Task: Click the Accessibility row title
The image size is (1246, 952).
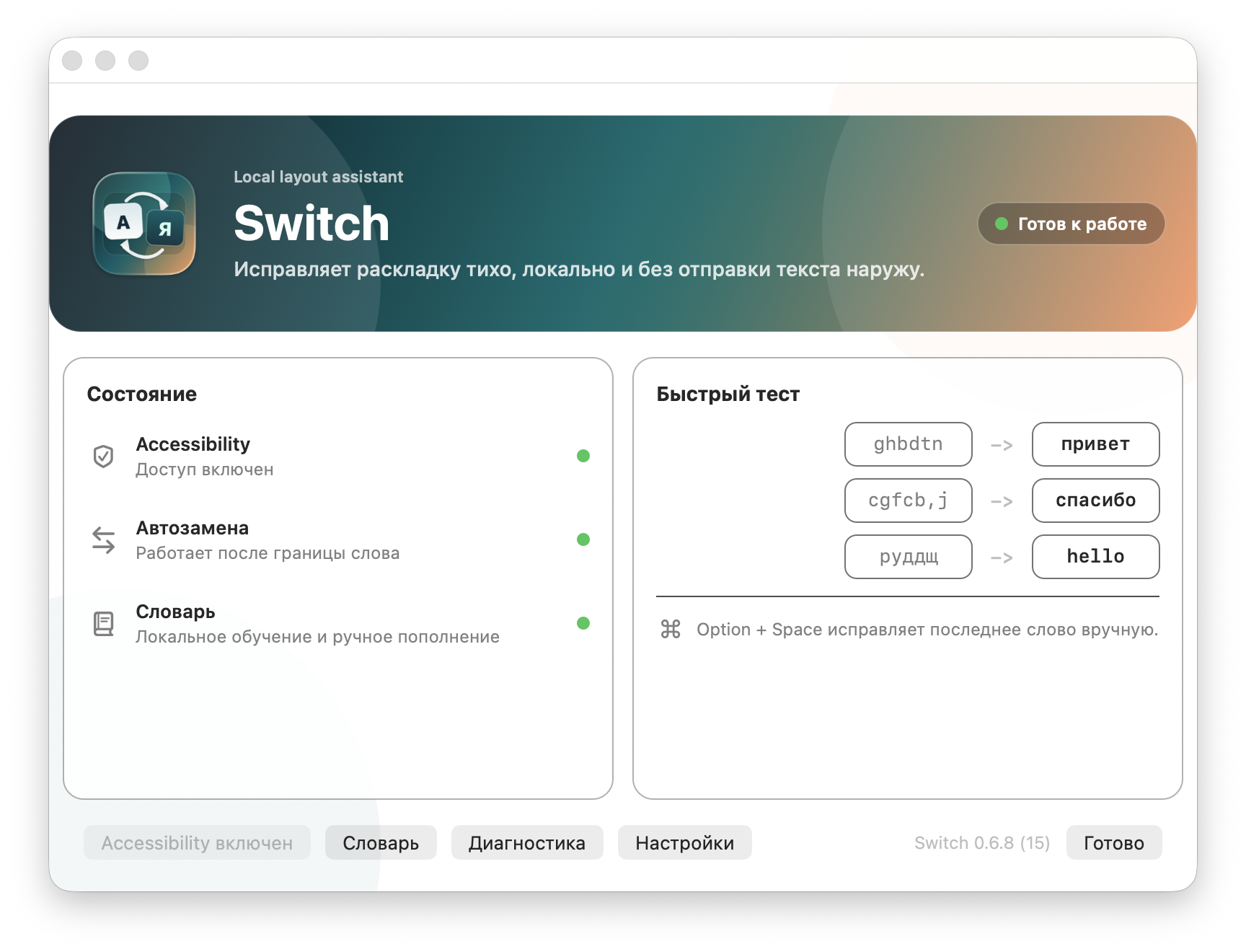Action: coord(193,444)
